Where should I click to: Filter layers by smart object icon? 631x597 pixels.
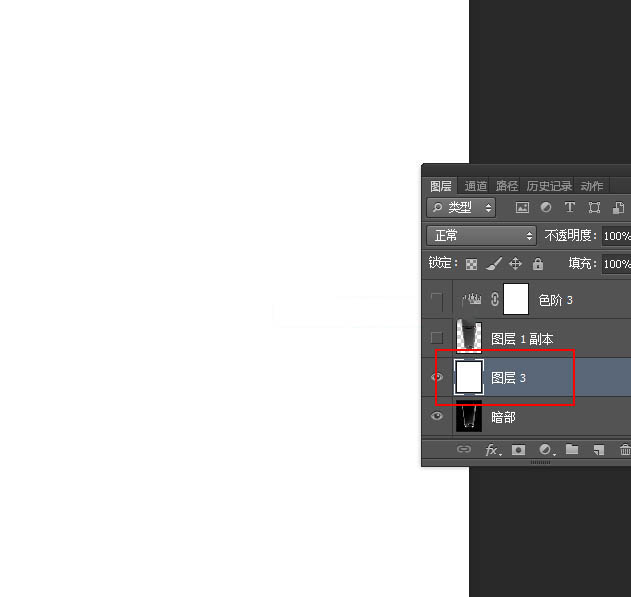(x=618, y=208)
